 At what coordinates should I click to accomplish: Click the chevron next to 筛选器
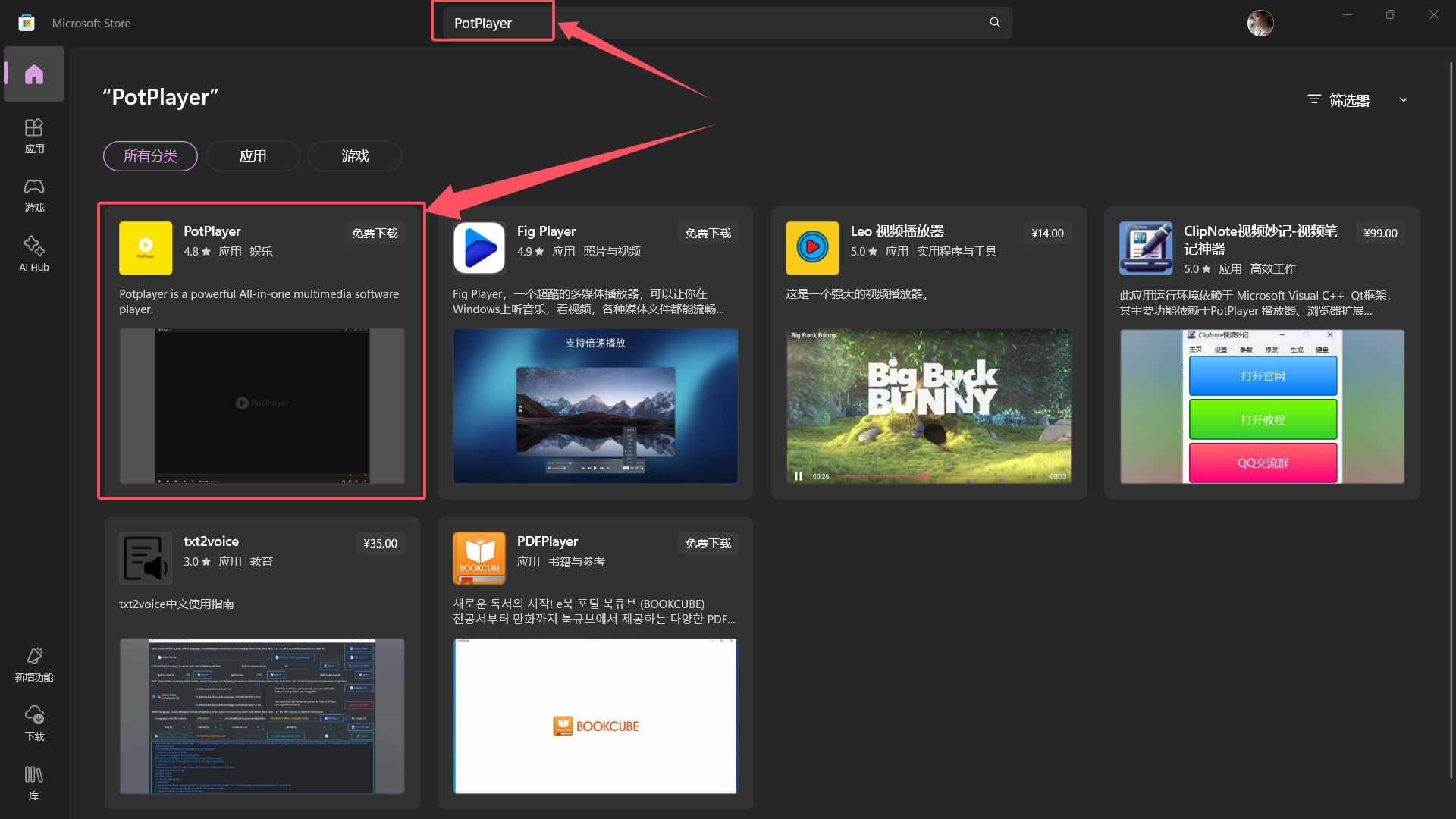click(x=1404, y=100)
